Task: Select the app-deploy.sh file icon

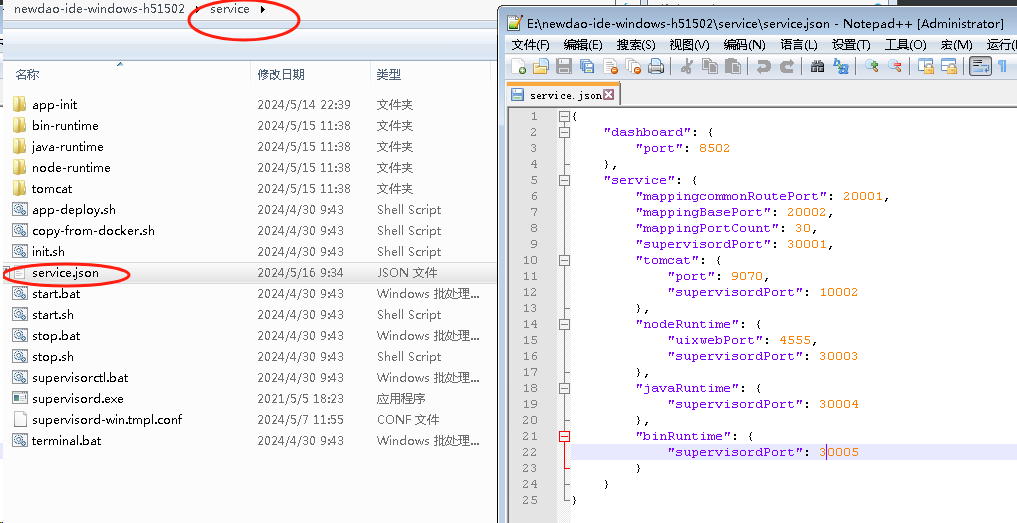Action: (20, 210)
